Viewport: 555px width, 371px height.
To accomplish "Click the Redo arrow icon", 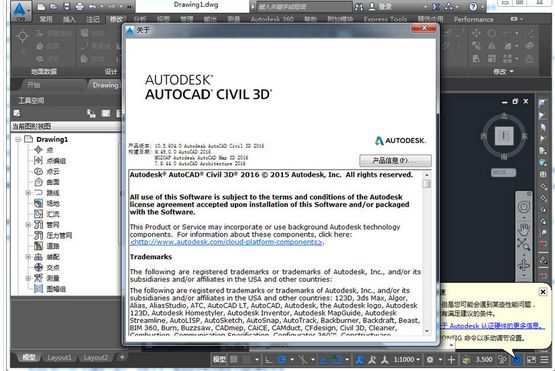I will pos(111,6).
